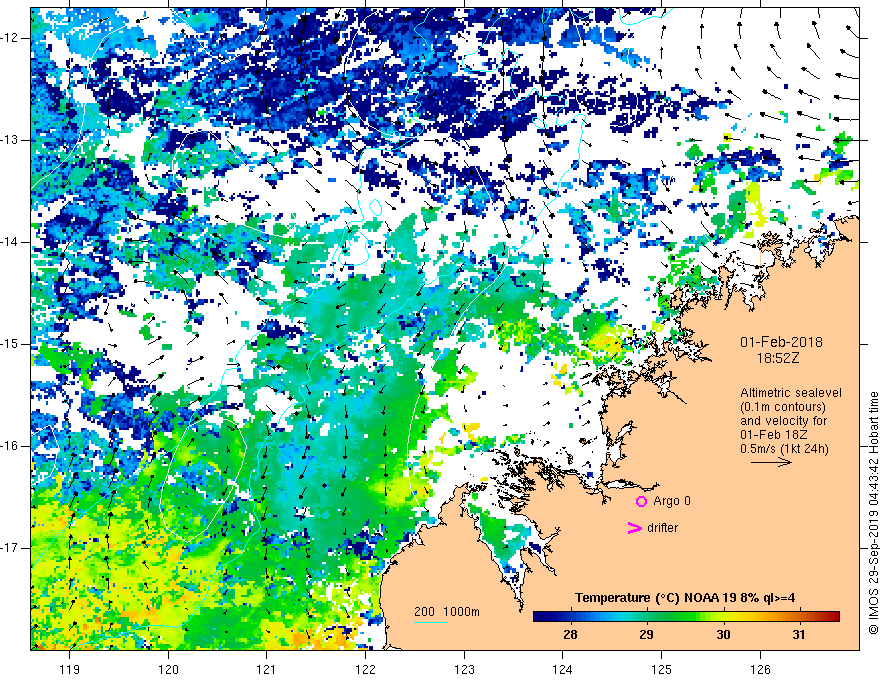Click the Temperature NOAA 19 title
The height and width of the screenshot is (680, 880).
click(685, 598)
